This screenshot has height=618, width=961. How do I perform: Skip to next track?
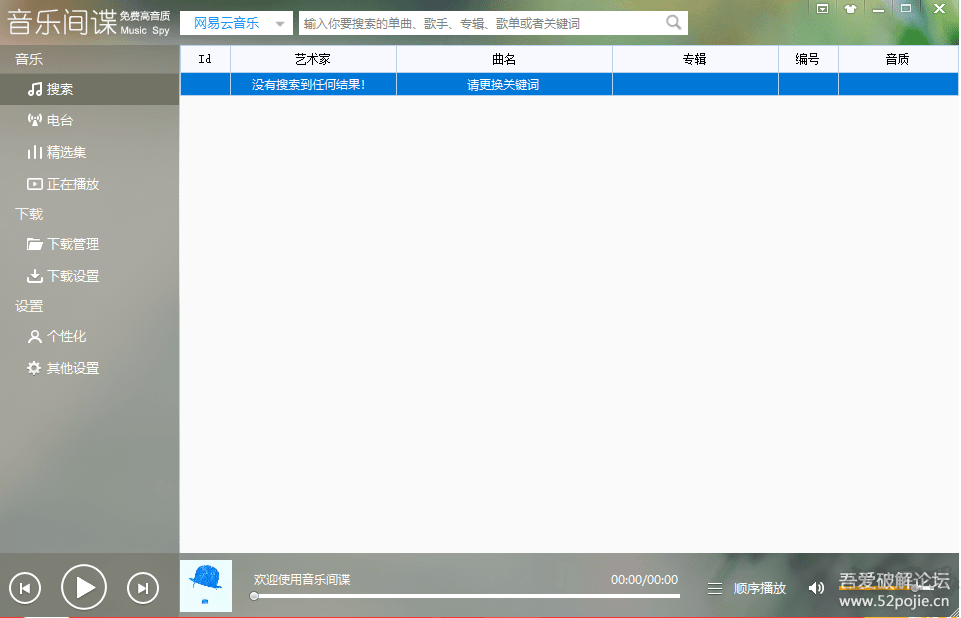coord(142,588)
